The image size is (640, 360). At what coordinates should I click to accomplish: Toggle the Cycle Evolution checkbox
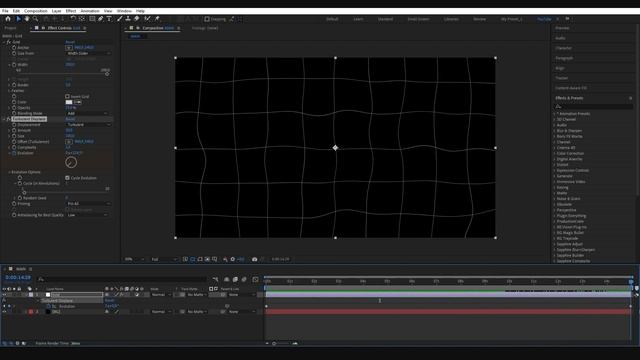click(67, 178)
